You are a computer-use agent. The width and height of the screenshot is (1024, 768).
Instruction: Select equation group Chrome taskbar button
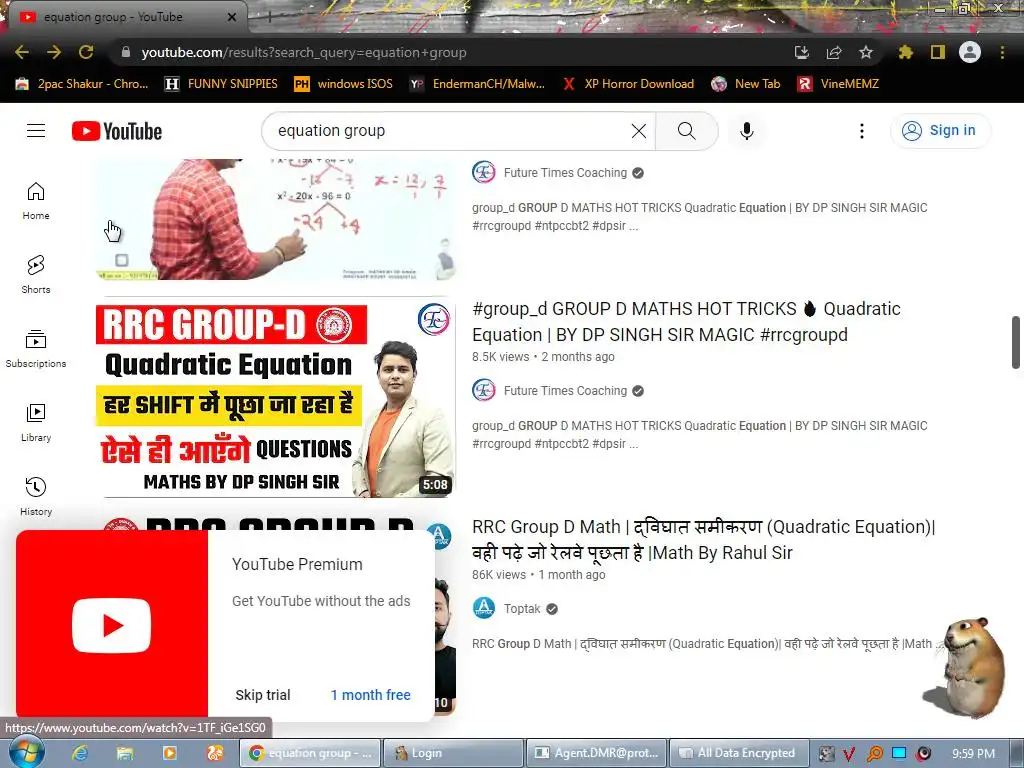[x=310, y=753]
